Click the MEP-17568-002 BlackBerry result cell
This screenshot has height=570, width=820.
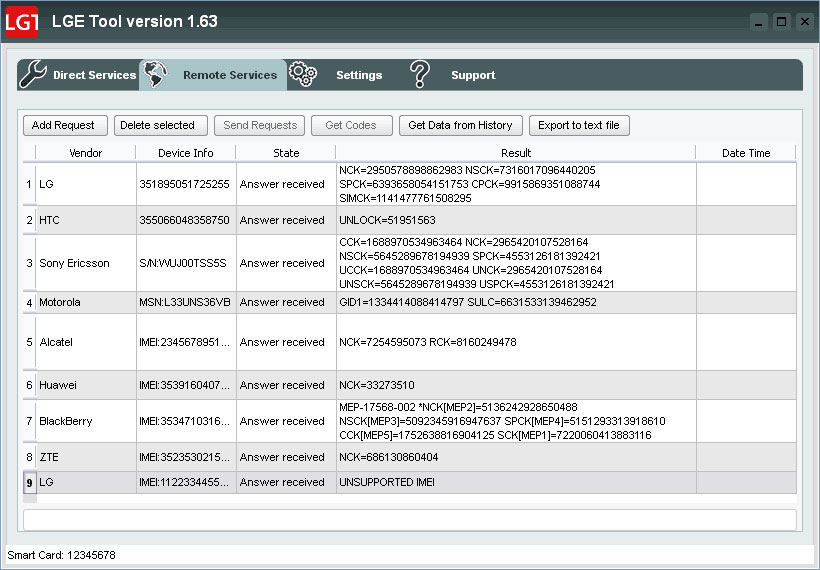click(x=516, y=421)
